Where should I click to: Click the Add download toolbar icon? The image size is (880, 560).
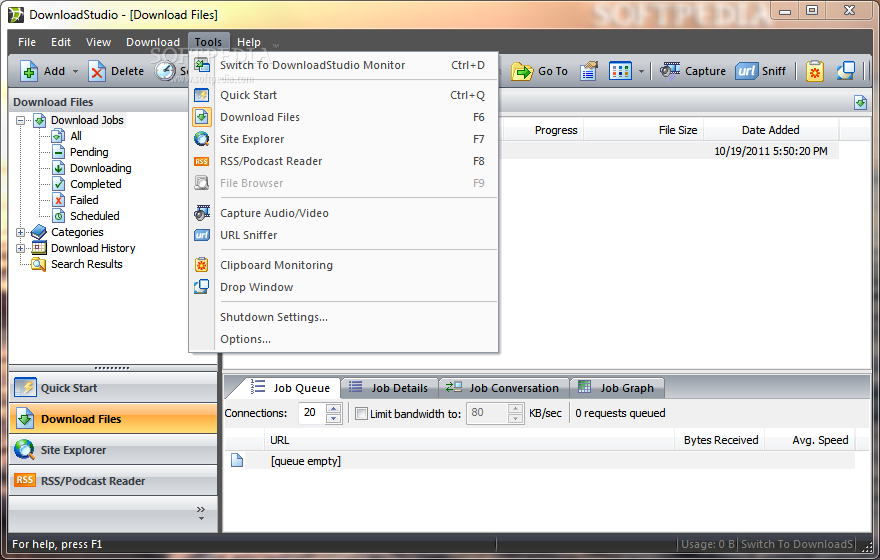pyautogui.click(x=29, y=71)
